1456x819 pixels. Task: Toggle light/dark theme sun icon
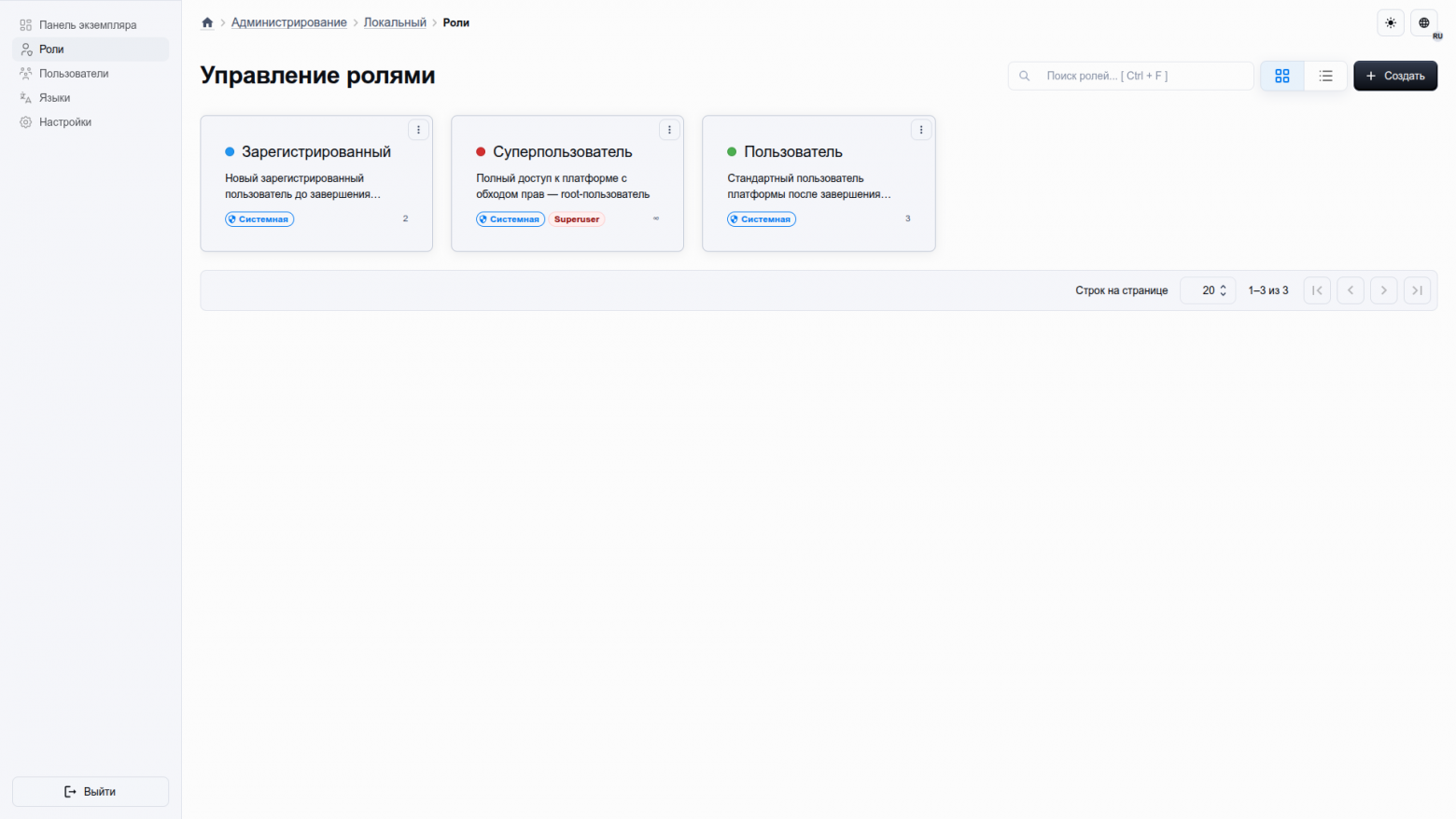[x=1391, y=22]
